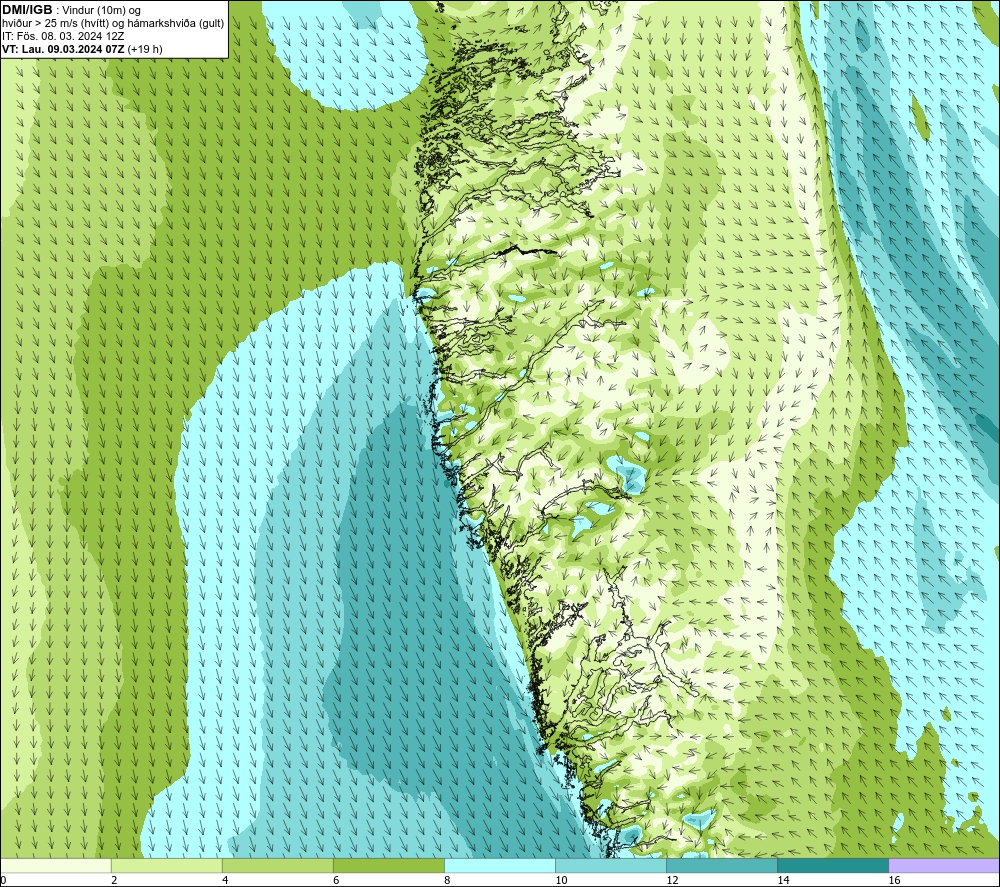
Task: Click the scale label '14'
Action: [x=783, y=880]
